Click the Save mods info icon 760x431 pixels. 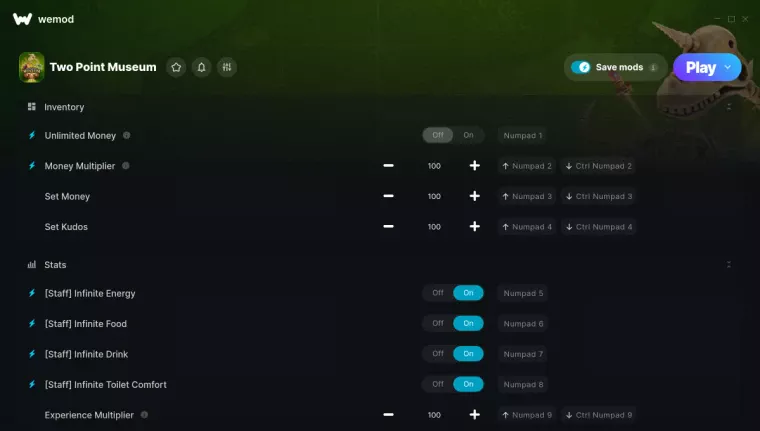pos(653,67)
